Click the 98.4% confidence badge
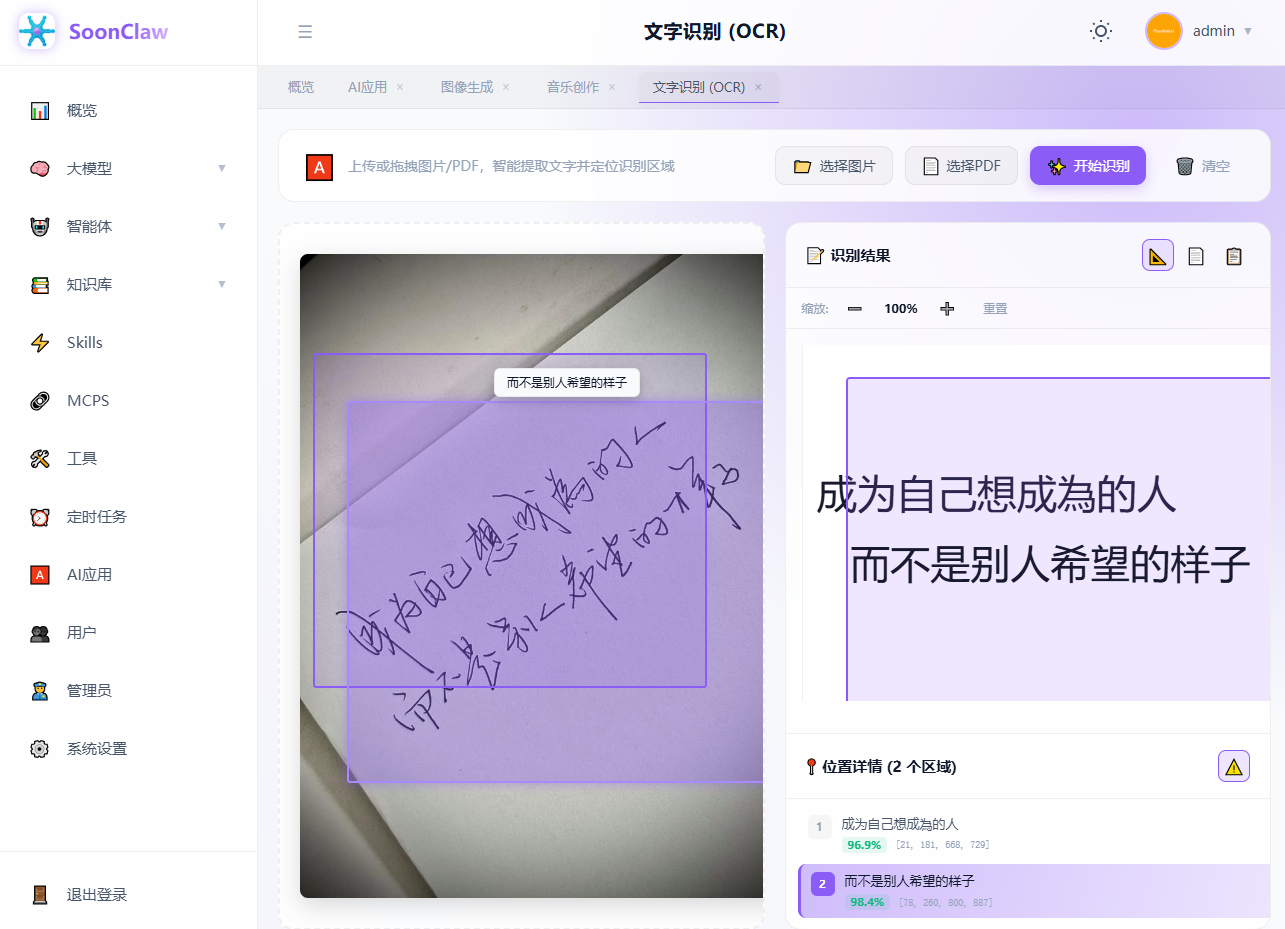1285x929 pixels. click(x=867, y=902)
